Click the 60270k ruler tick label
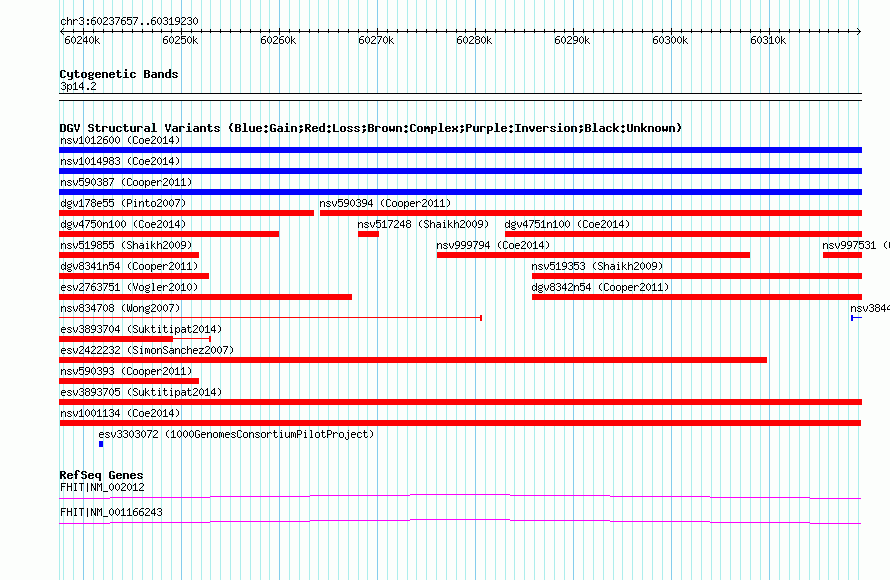 [x=376, y=40]
